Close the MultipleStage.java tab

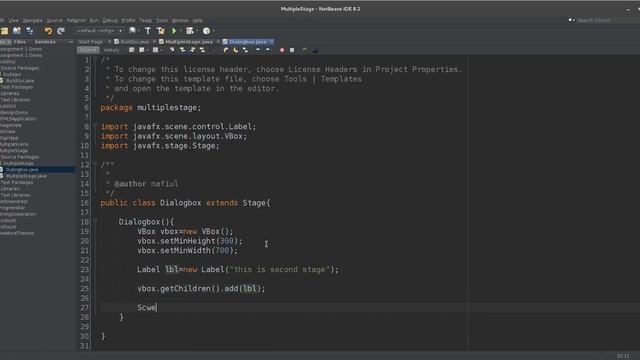click(218, 42)
